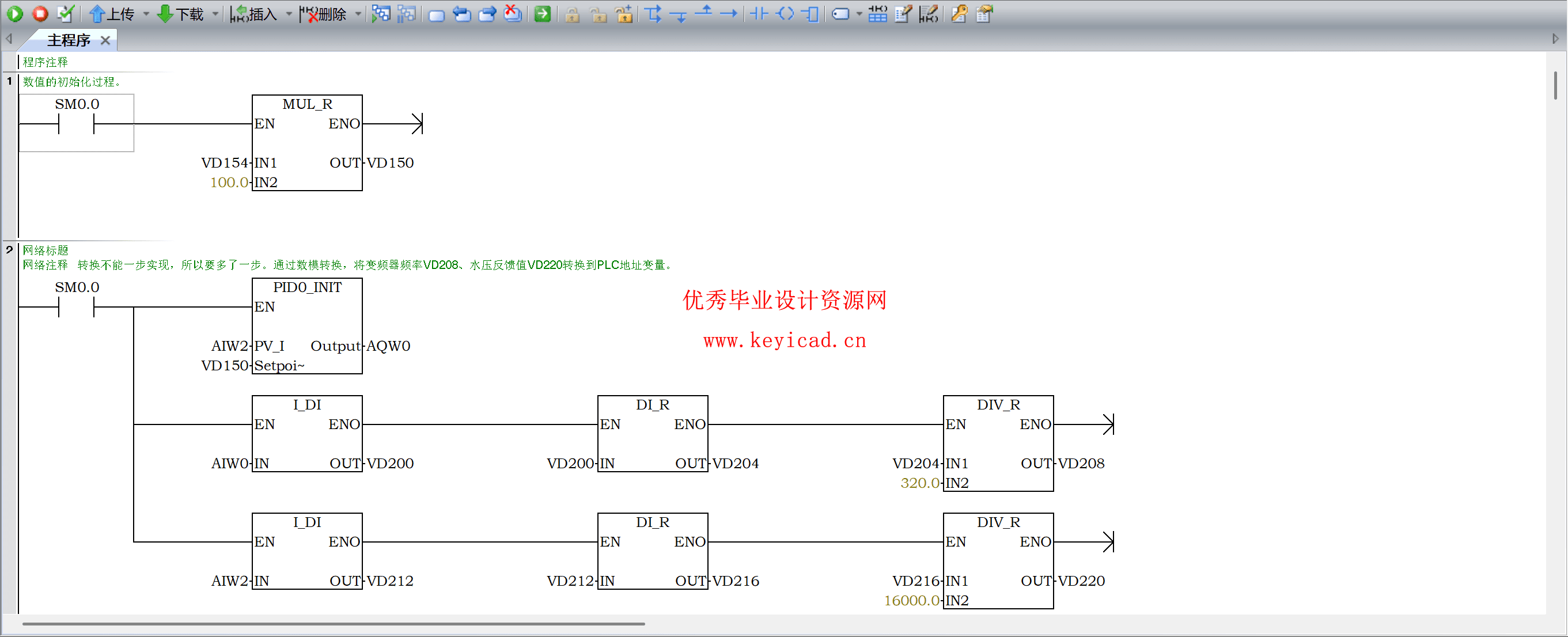Toggle the symbol information table view
Screen dimensions: 1568x637
click(878, 13)
